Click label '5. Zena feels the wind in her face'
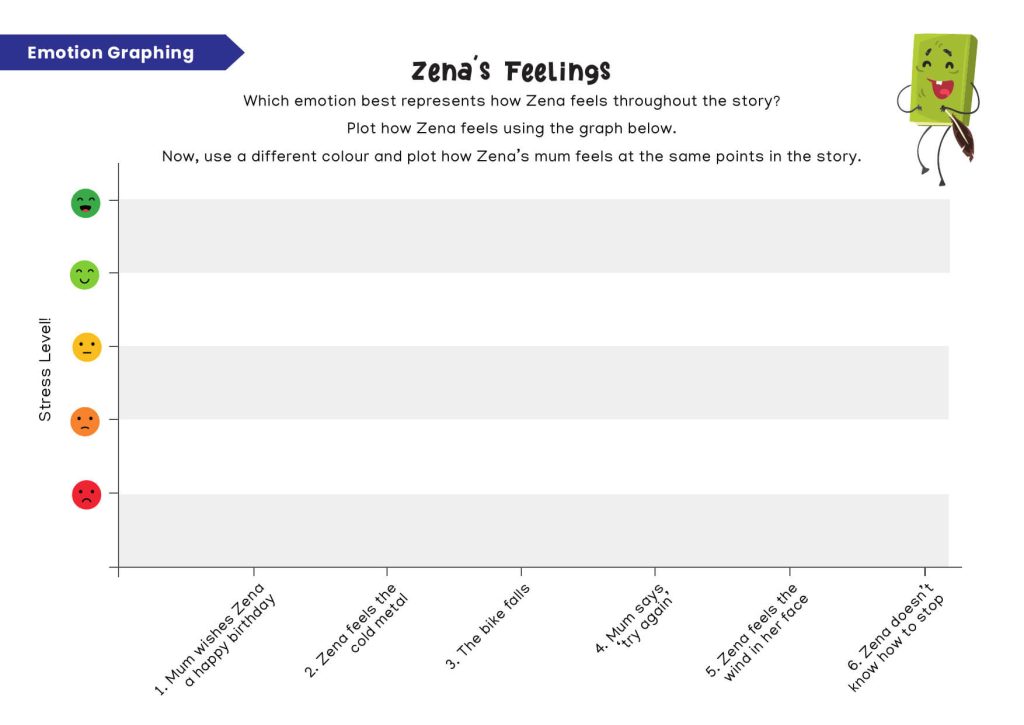 tap(758, 632)
